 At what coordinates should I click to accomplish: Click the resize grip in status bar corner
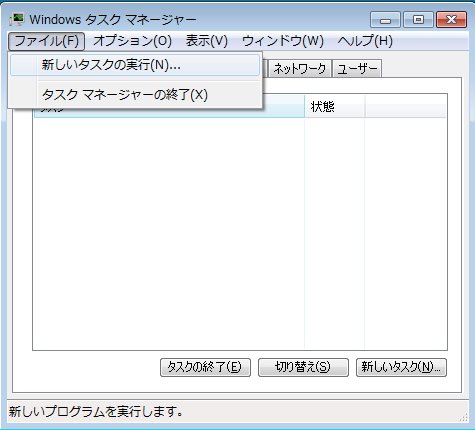(x=464, y=417)
